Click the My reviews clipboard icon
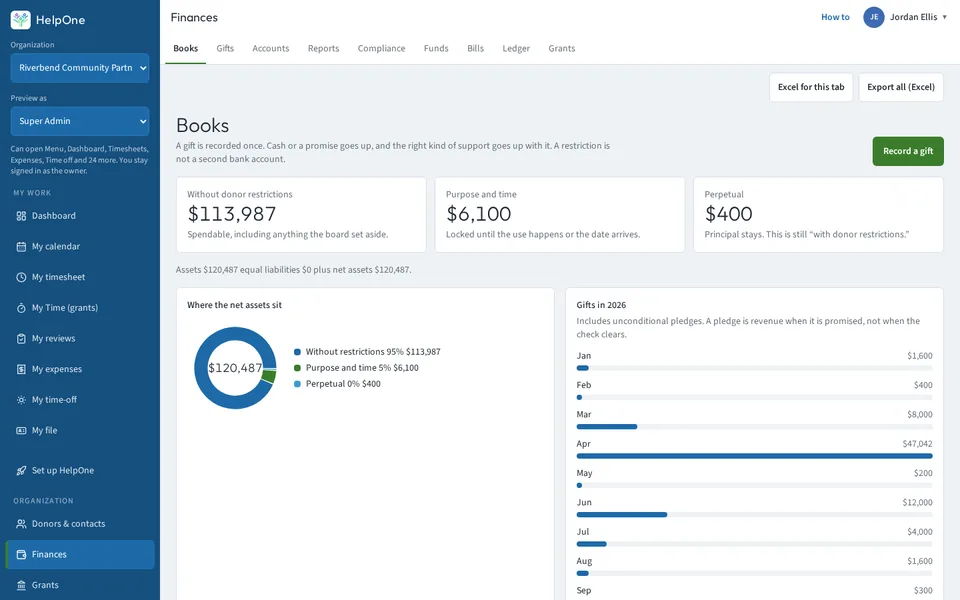 point(21,339)
